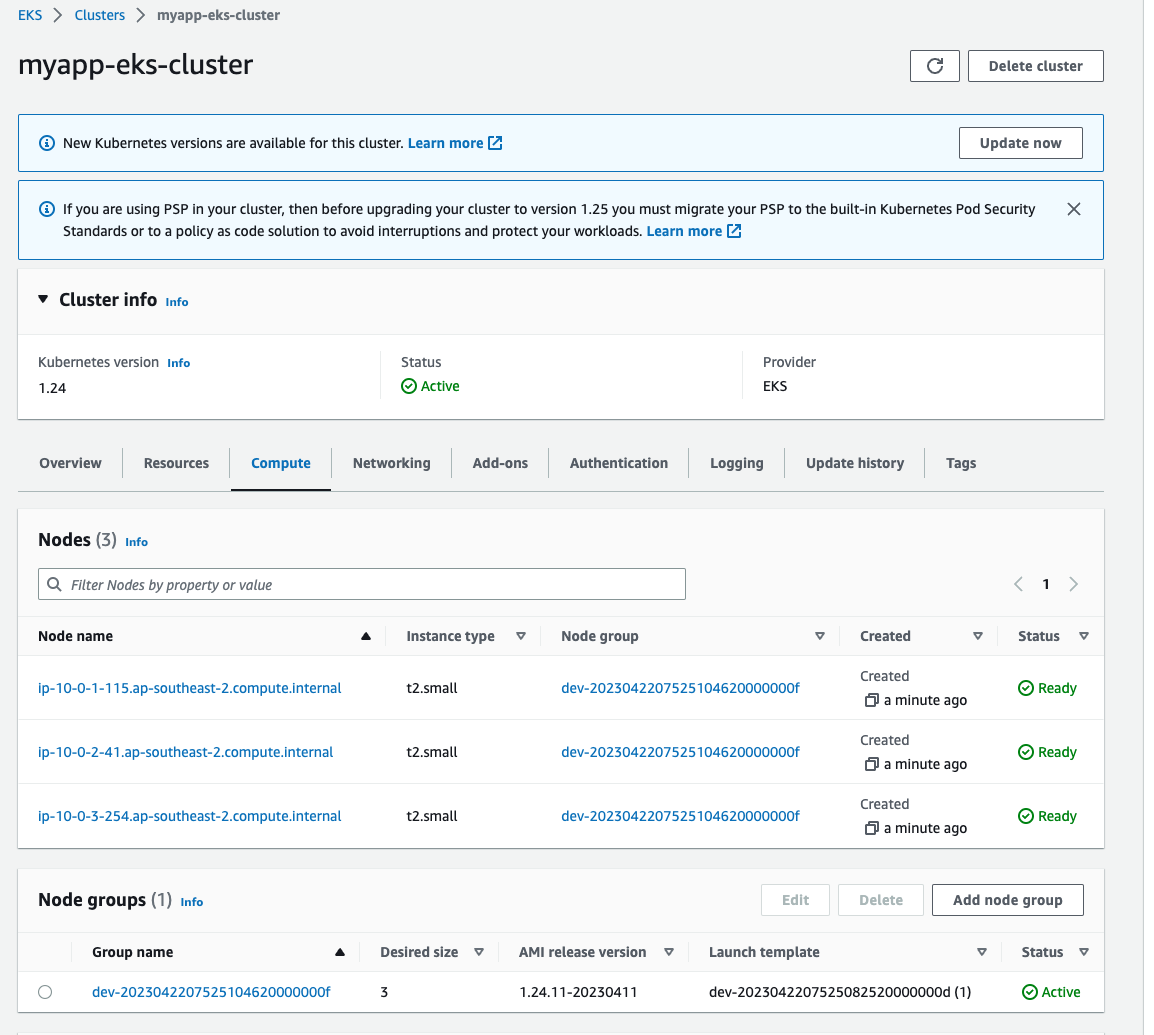
Task: Select the Compute tab
Action: point(281,463)
